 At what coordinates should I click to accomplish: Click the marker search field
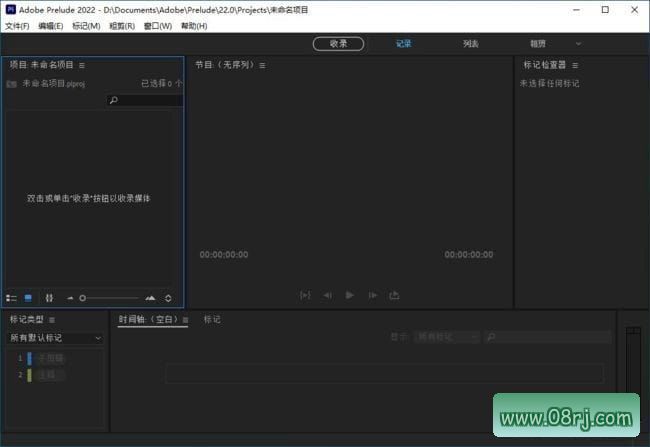coord(547,337)
